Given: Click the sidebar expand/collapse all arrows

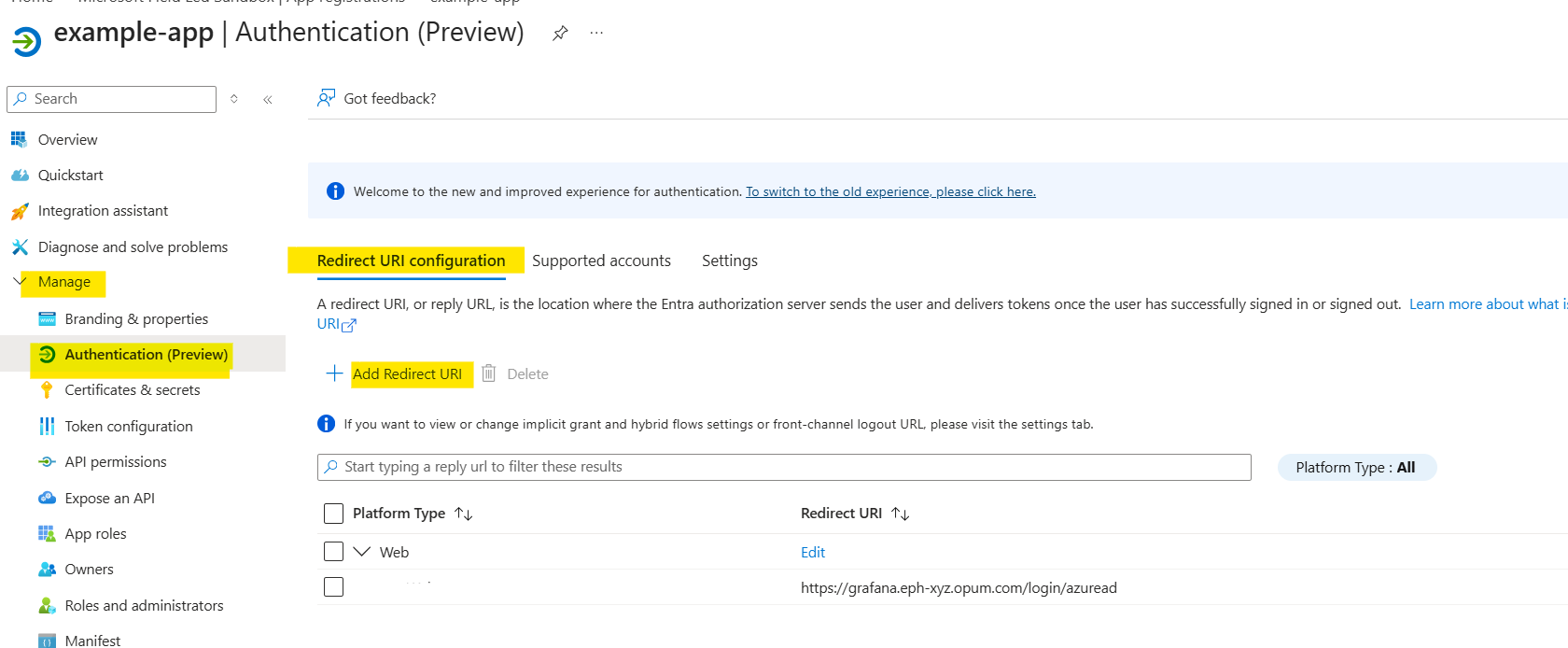Looking at the screenshot, I should point(234,98).
